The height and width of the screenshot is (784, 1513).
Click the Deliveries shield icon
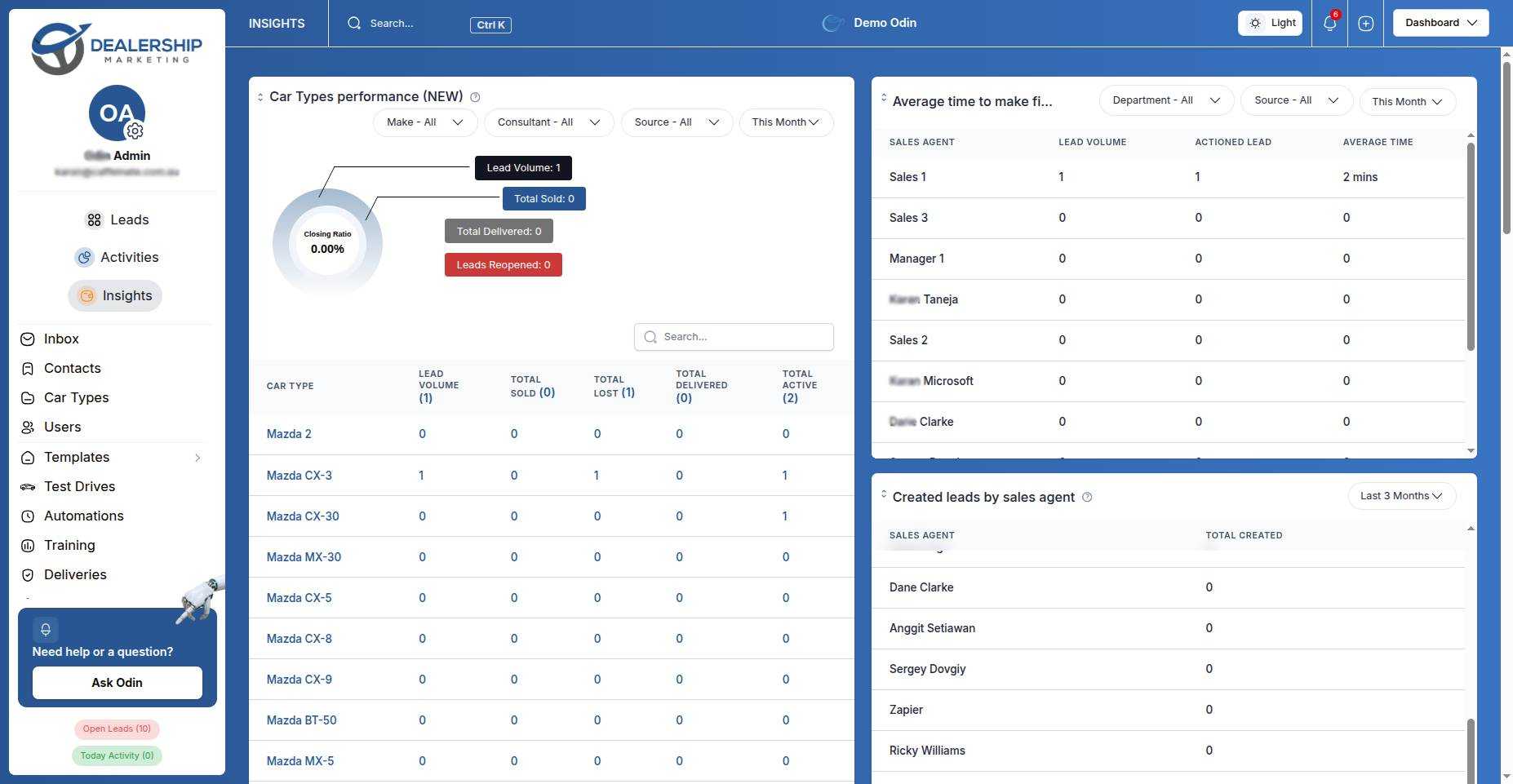pos(28,575)
